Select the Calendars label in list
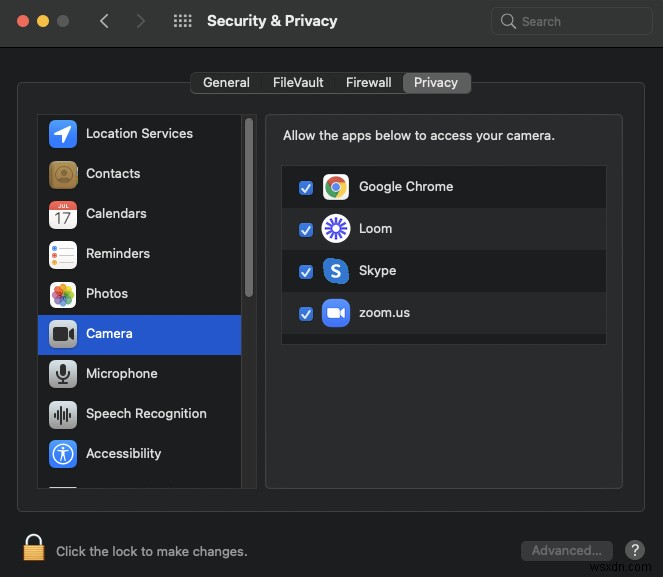 coord(116,213)
